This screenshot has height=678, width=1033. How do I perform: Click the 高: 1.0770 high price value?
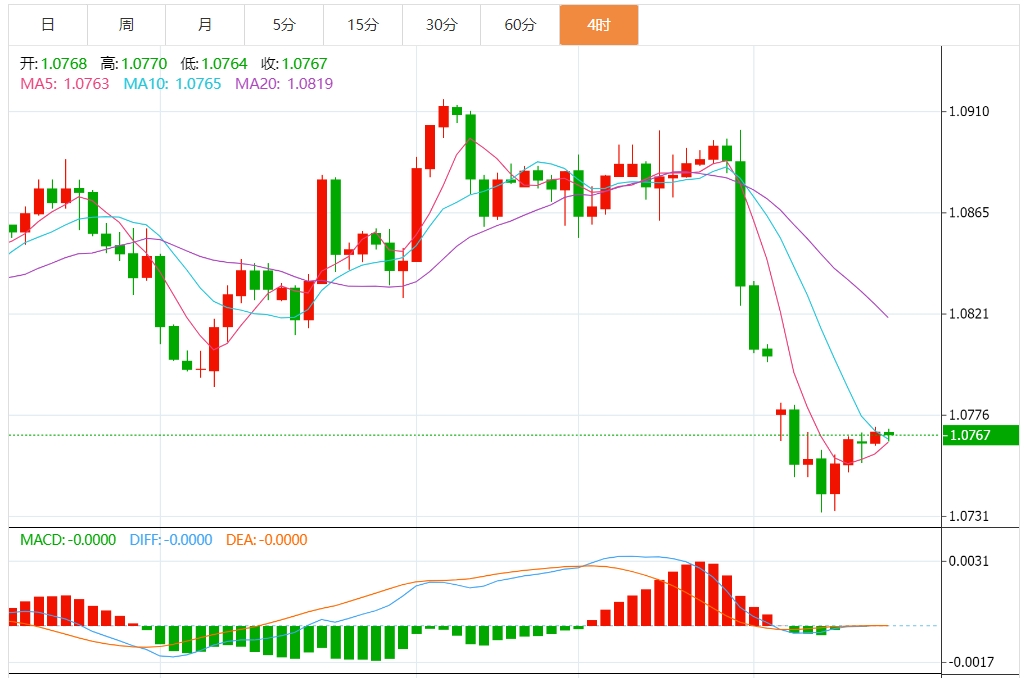(134, 64)
